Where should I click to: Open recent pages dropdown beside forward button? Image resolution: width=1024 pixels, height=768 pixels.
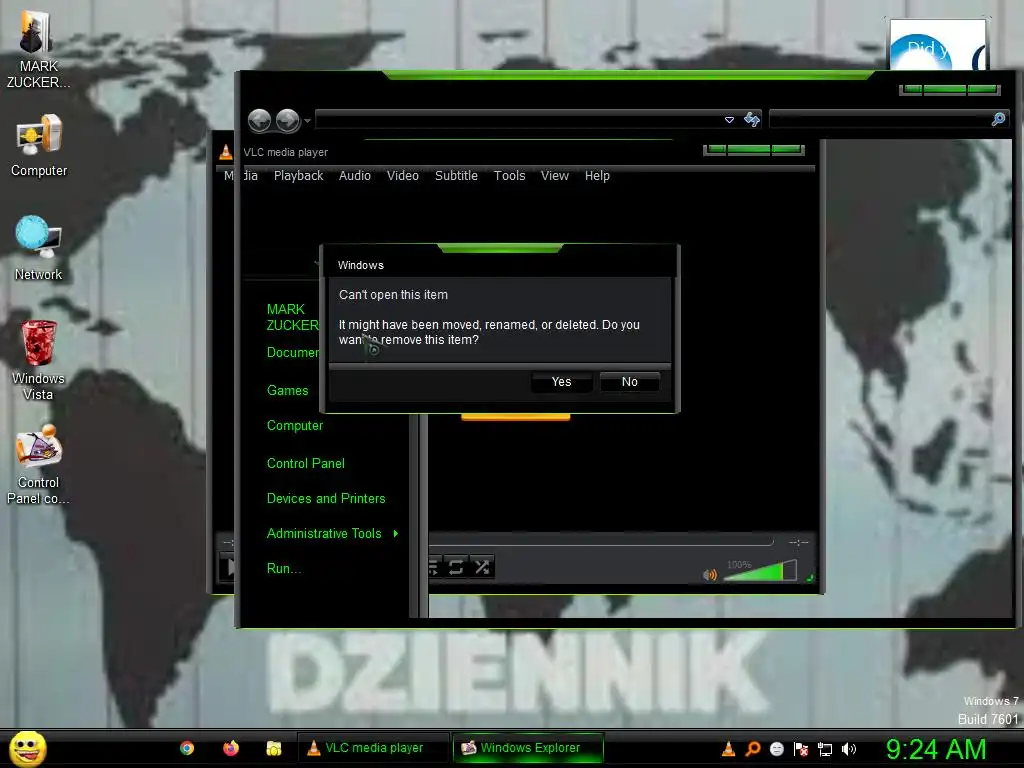tap(307, 120)
